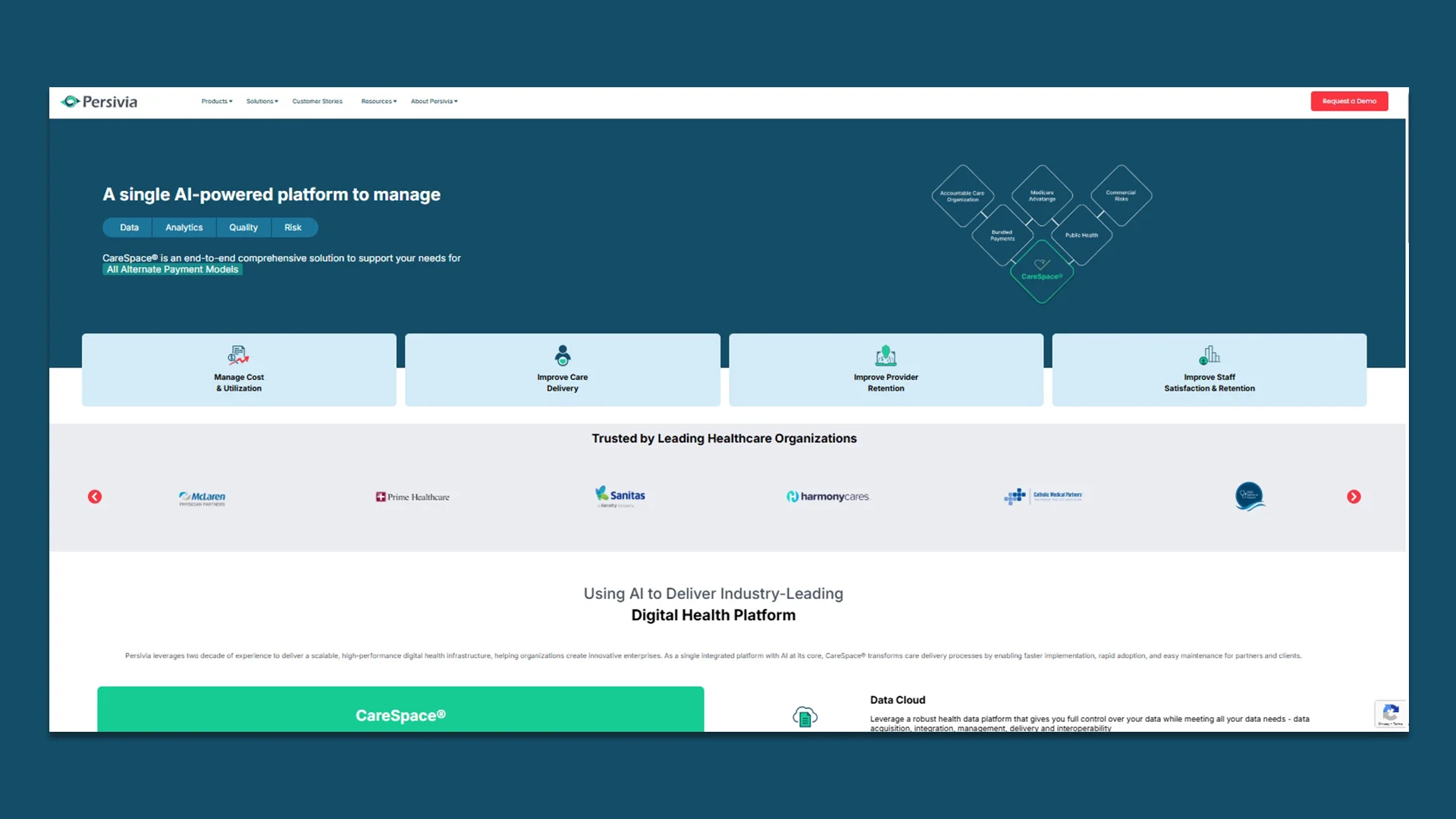This screenshot has width=1456, height=819.
Task: Go to previous logos with left arrow
Action: tap(95, 497)
